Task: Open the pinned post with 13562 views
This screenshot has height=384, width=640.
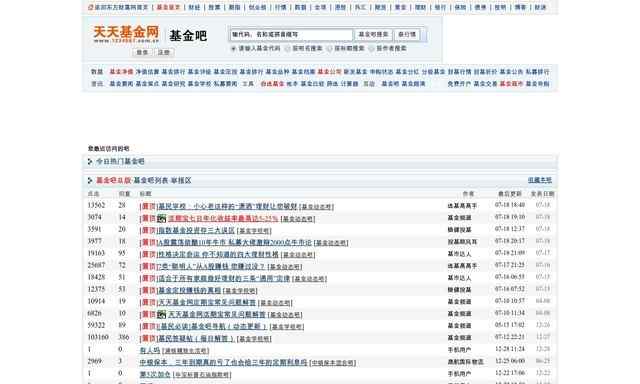Action: coord(228,206)
